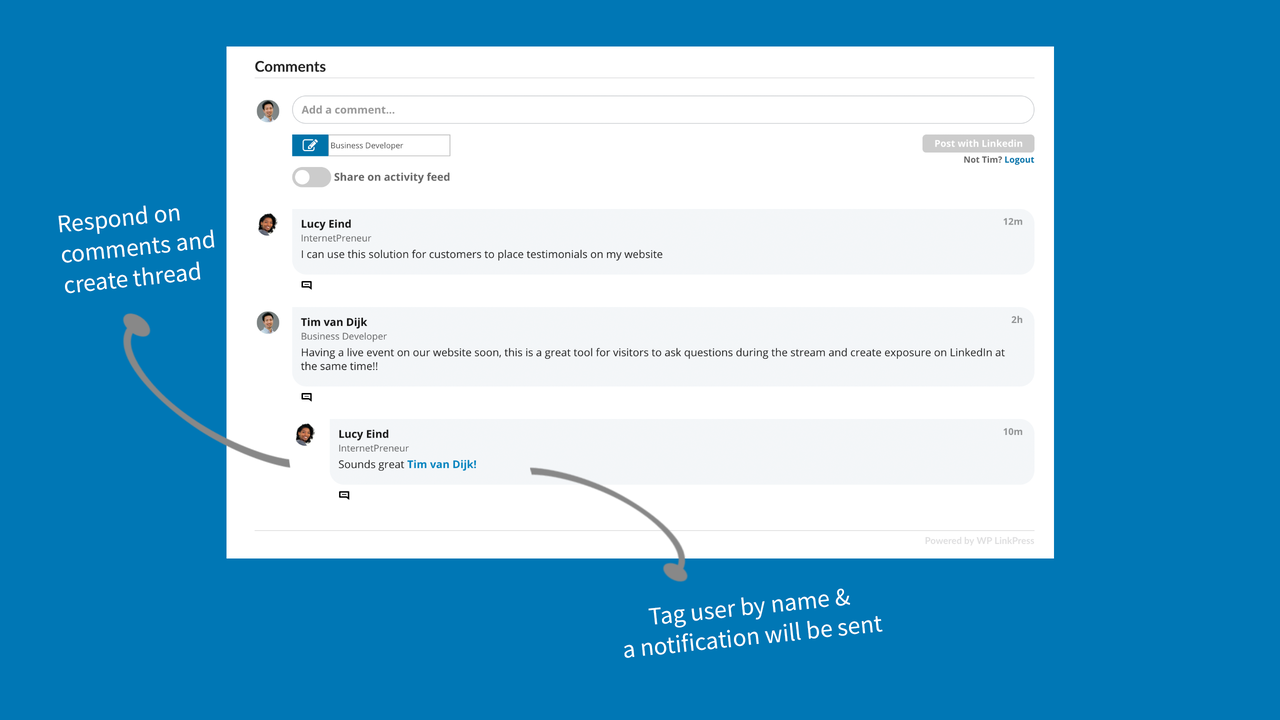Click the 10m timestamp on the nested reply
Viewport: 1280px width, 720px height.
[1012, 432]
